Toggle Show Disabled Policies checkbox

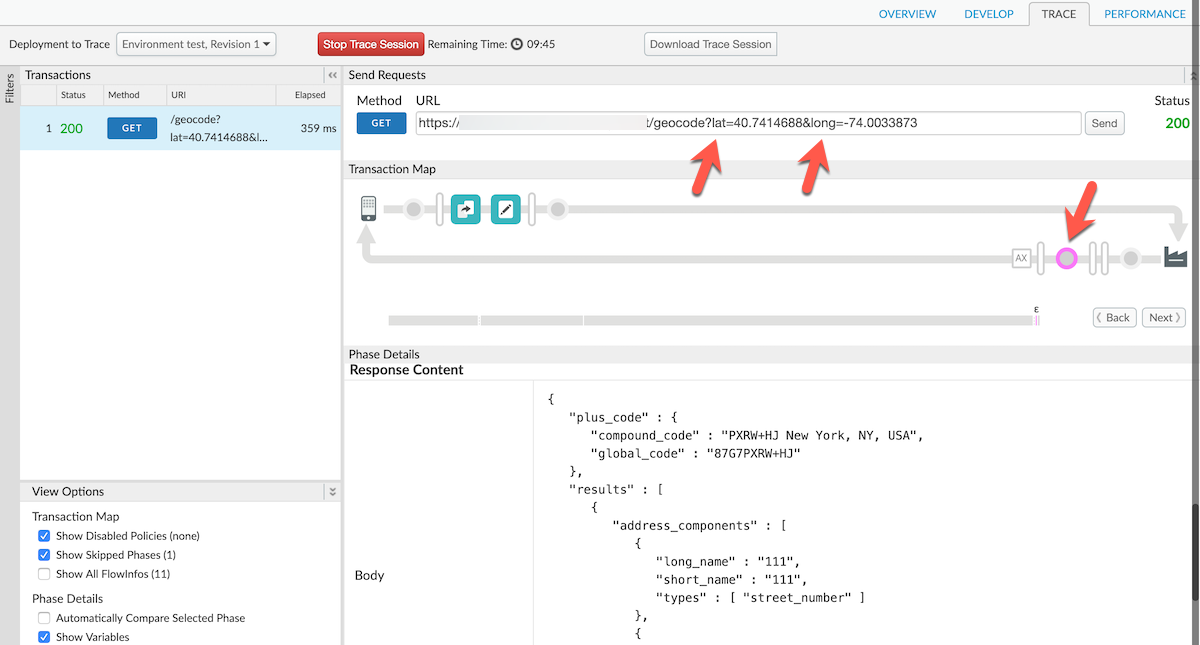coord(44,536)
